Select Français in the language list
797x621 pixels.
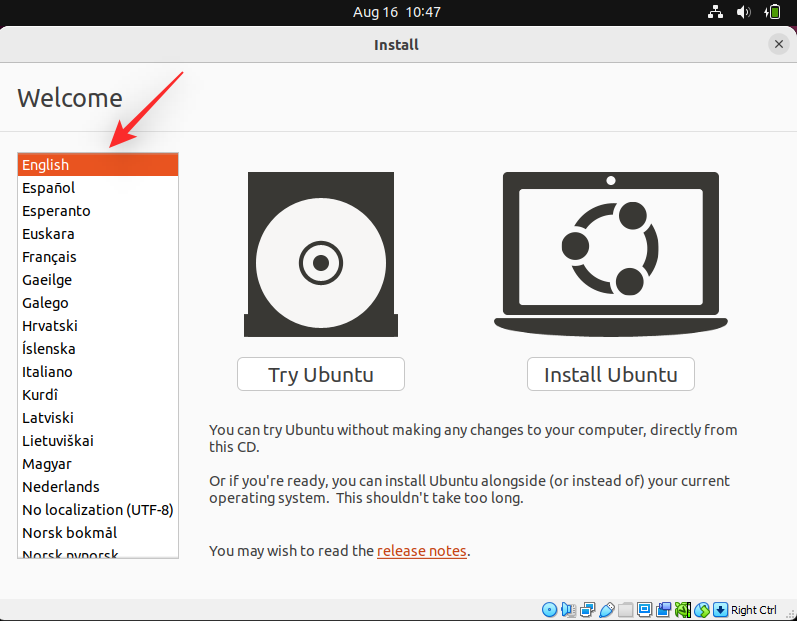pyautogui.click(x=98, y=257)
